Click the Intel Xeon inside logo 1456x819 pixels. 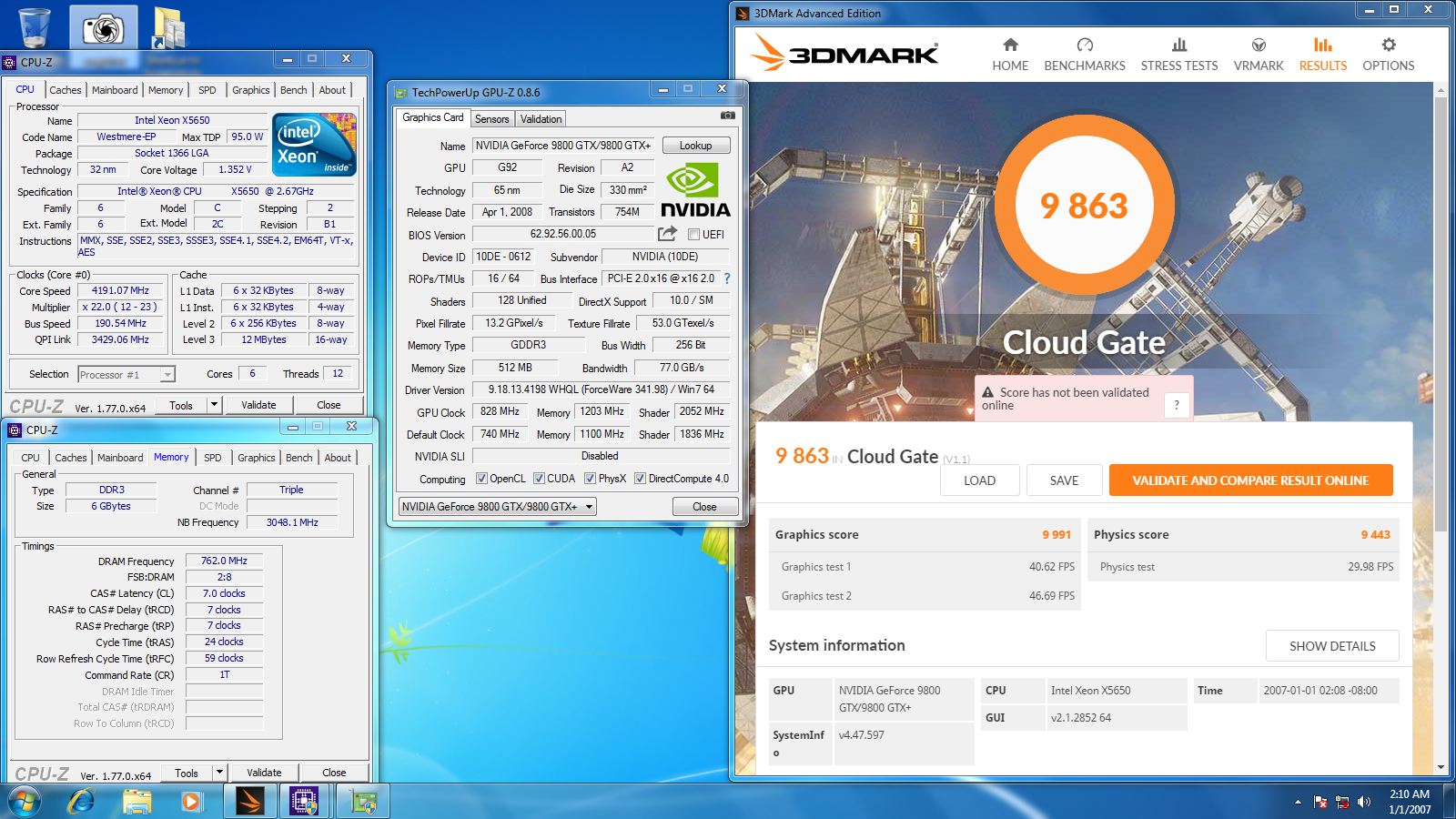click(314, 144)
